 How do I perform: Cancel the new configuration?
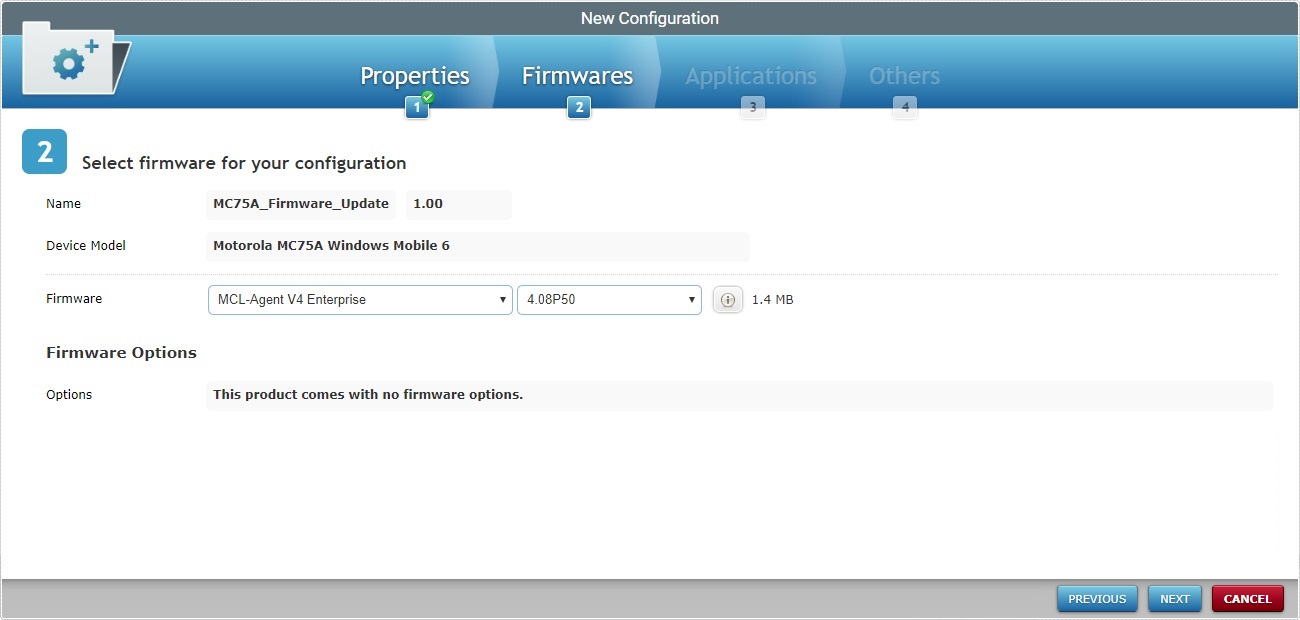coord(1247,598)
